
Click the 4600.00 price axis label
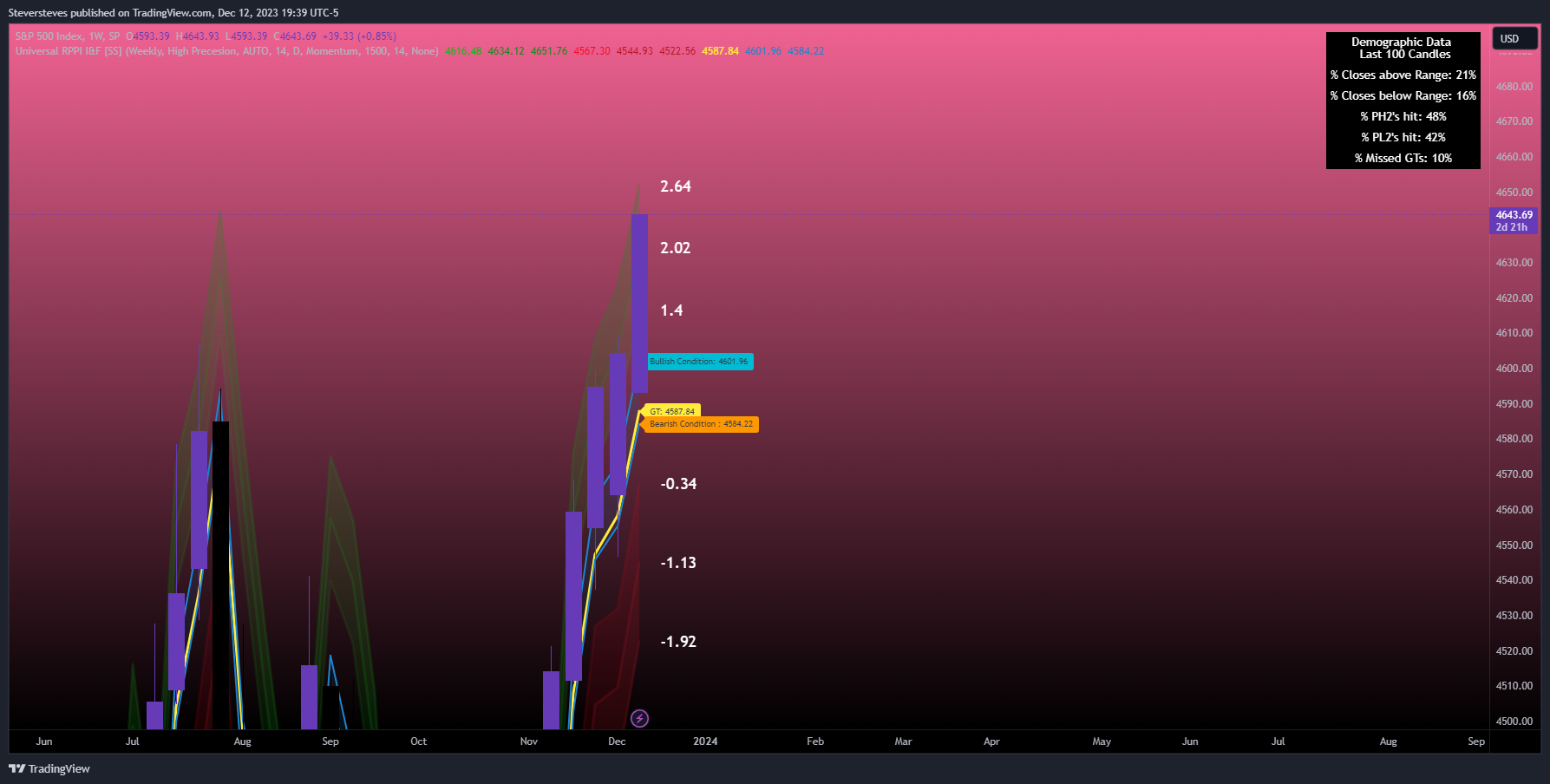tap(1514, 369)
